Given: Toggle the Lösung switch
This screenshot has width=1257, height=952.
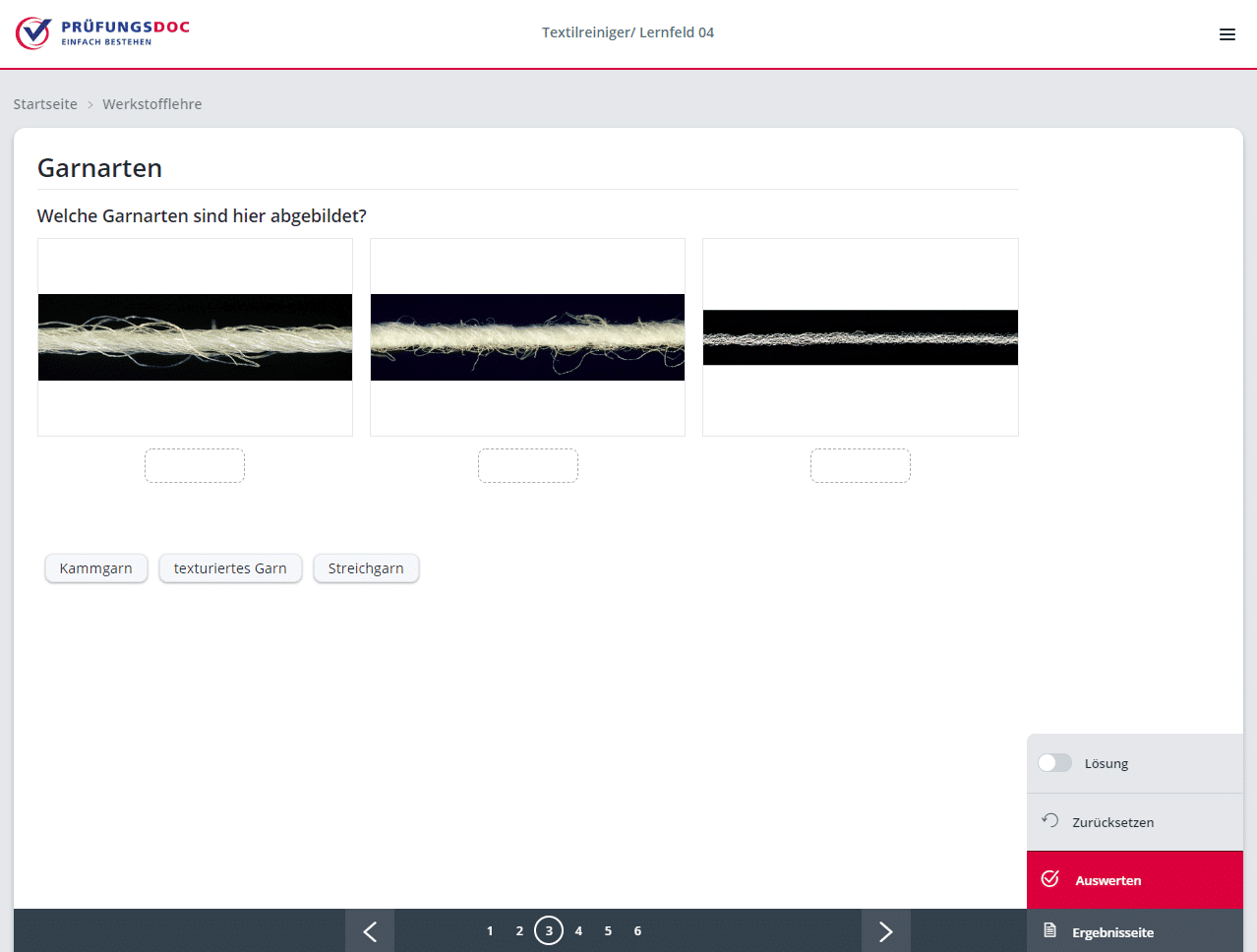Looking at the screenshot, I should (1054, 763).
